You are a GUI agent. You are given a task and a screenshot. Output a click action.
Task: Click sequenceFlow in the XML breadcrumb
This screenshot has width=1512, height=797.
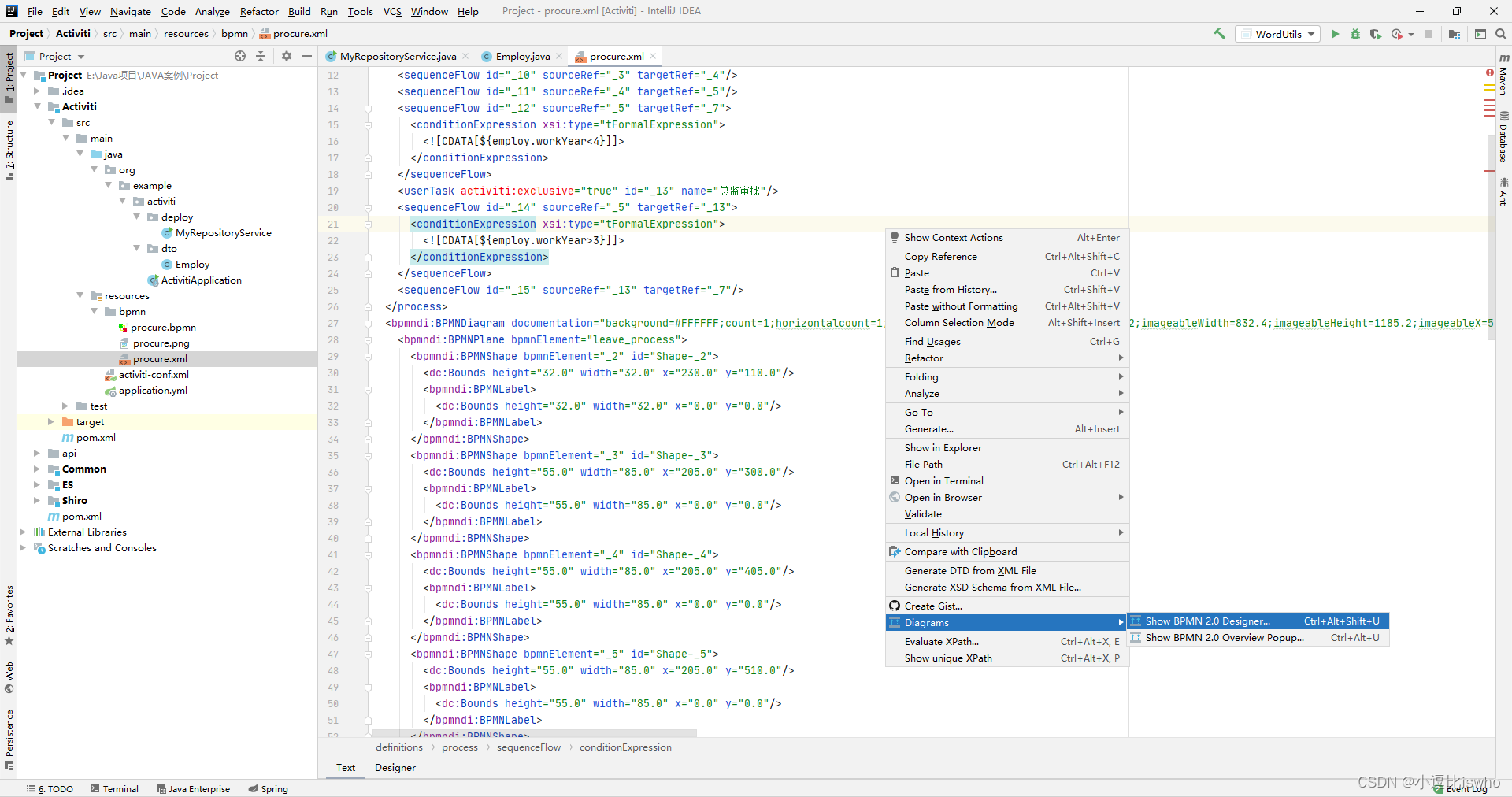[x=528, y=747]
